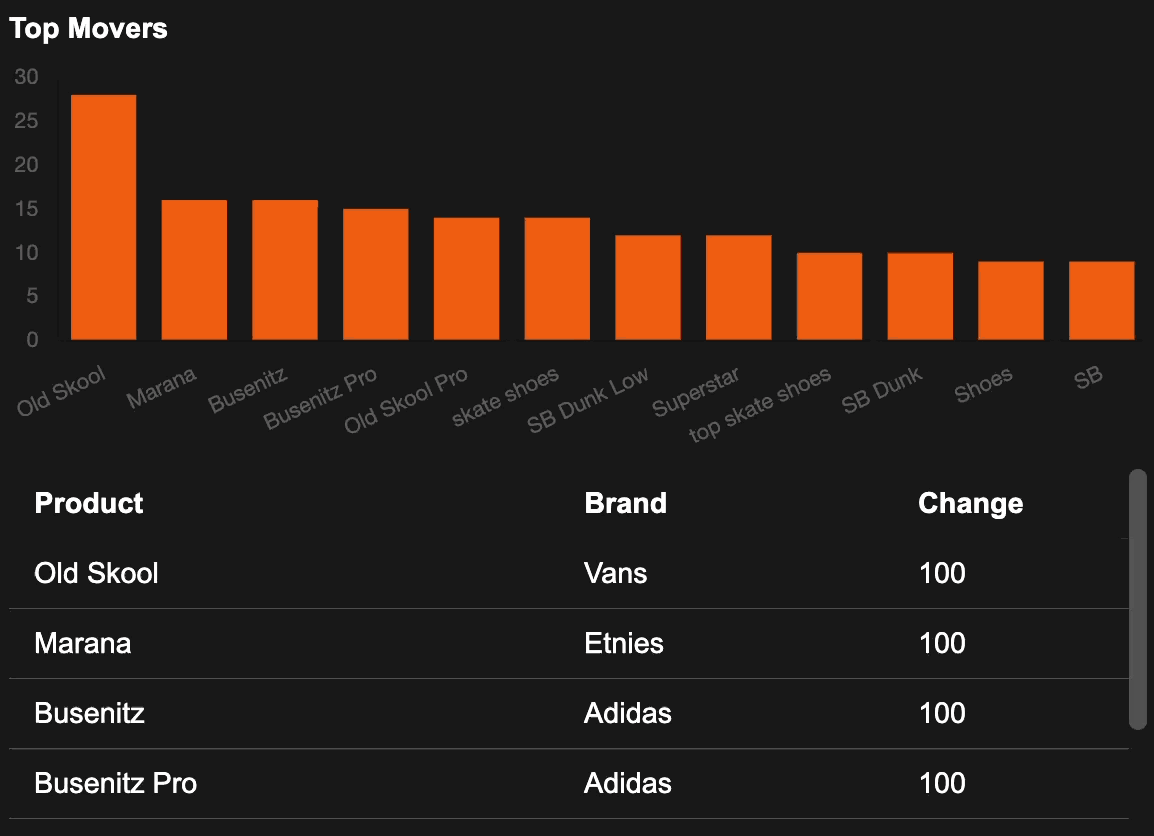1154x836 pixels.
Task: Sort the table by the Change column header
Action: coord(970,503)
